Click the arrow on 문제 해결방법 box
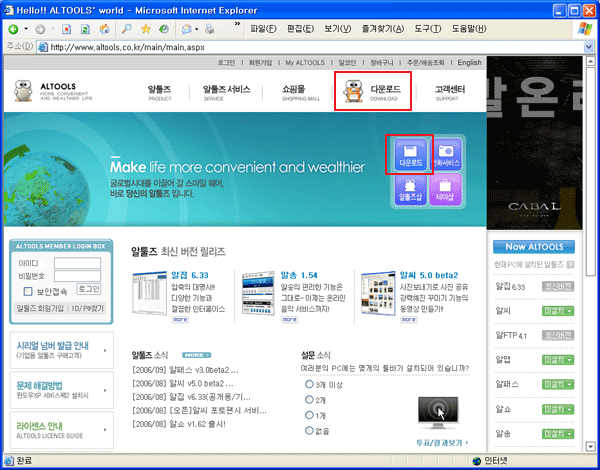This screenshot has width=600, height=470. pos(105,390)
